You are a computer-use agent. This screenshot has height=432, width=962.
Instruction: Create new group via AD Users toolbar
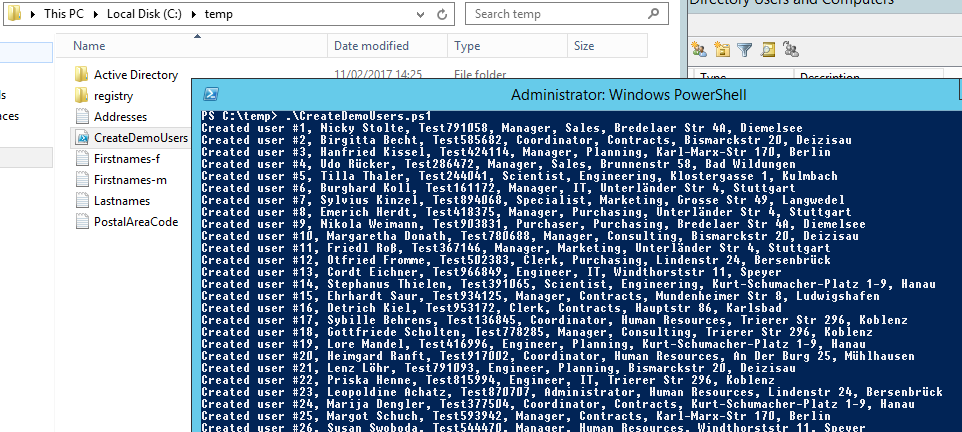[699, 50]
